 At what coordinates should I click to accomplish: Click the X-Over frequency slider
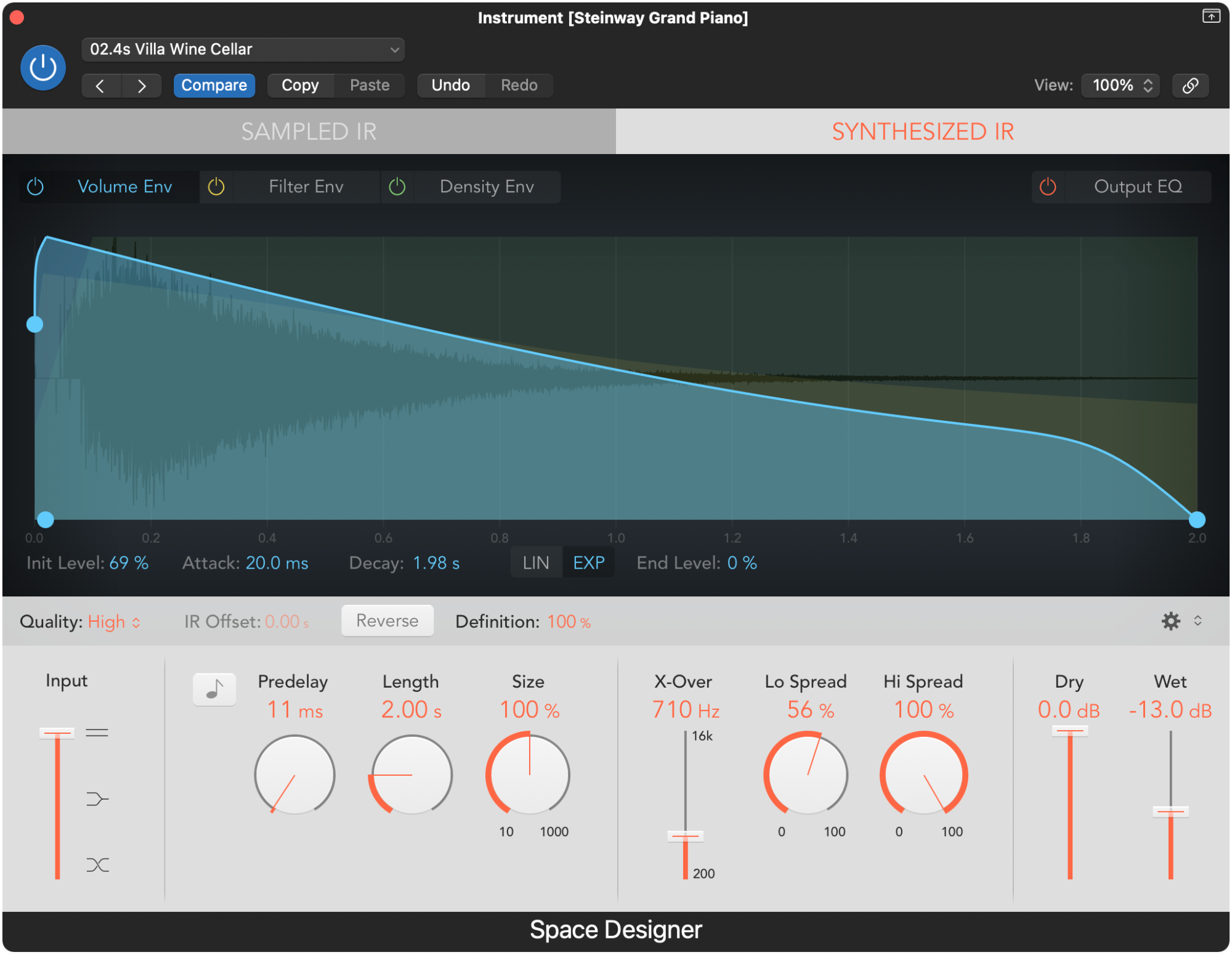(685, 805)
